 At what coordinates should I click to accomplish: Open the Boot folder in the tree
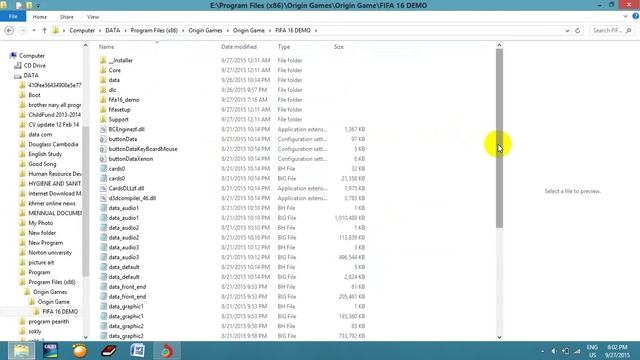34,95
